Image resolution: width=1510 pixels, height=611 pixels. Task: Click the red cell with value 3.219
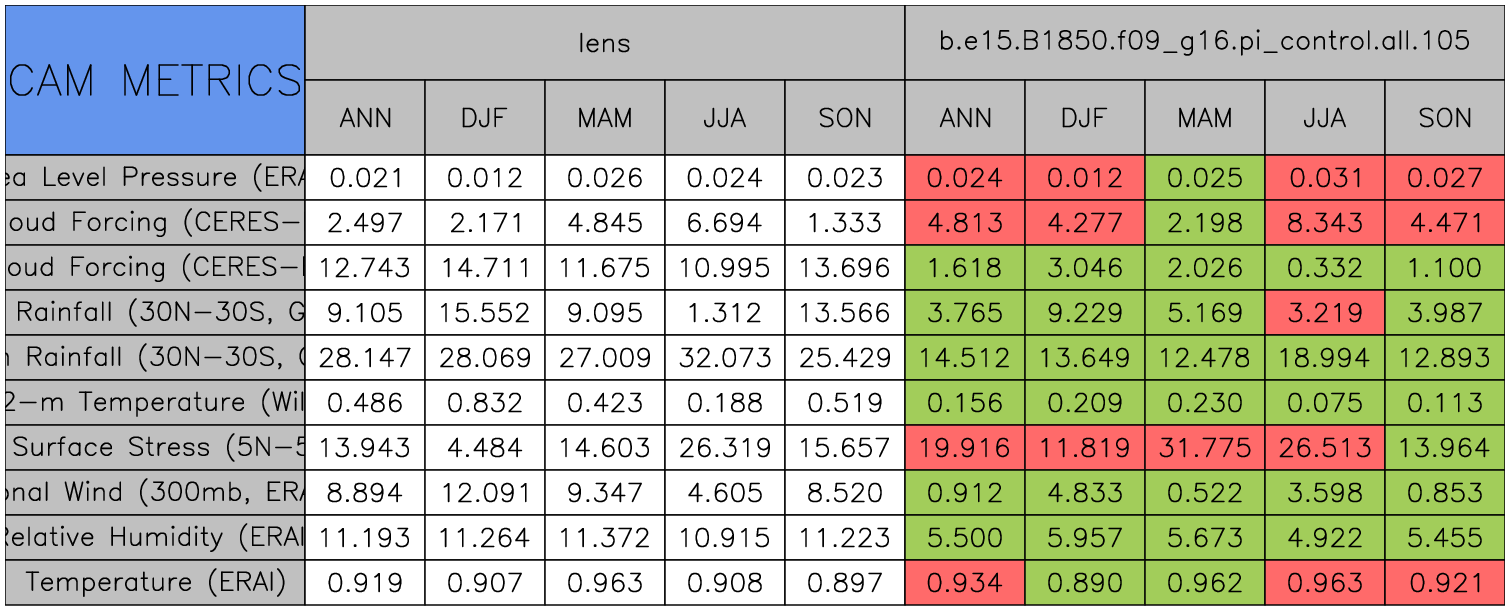(1324, 312)
